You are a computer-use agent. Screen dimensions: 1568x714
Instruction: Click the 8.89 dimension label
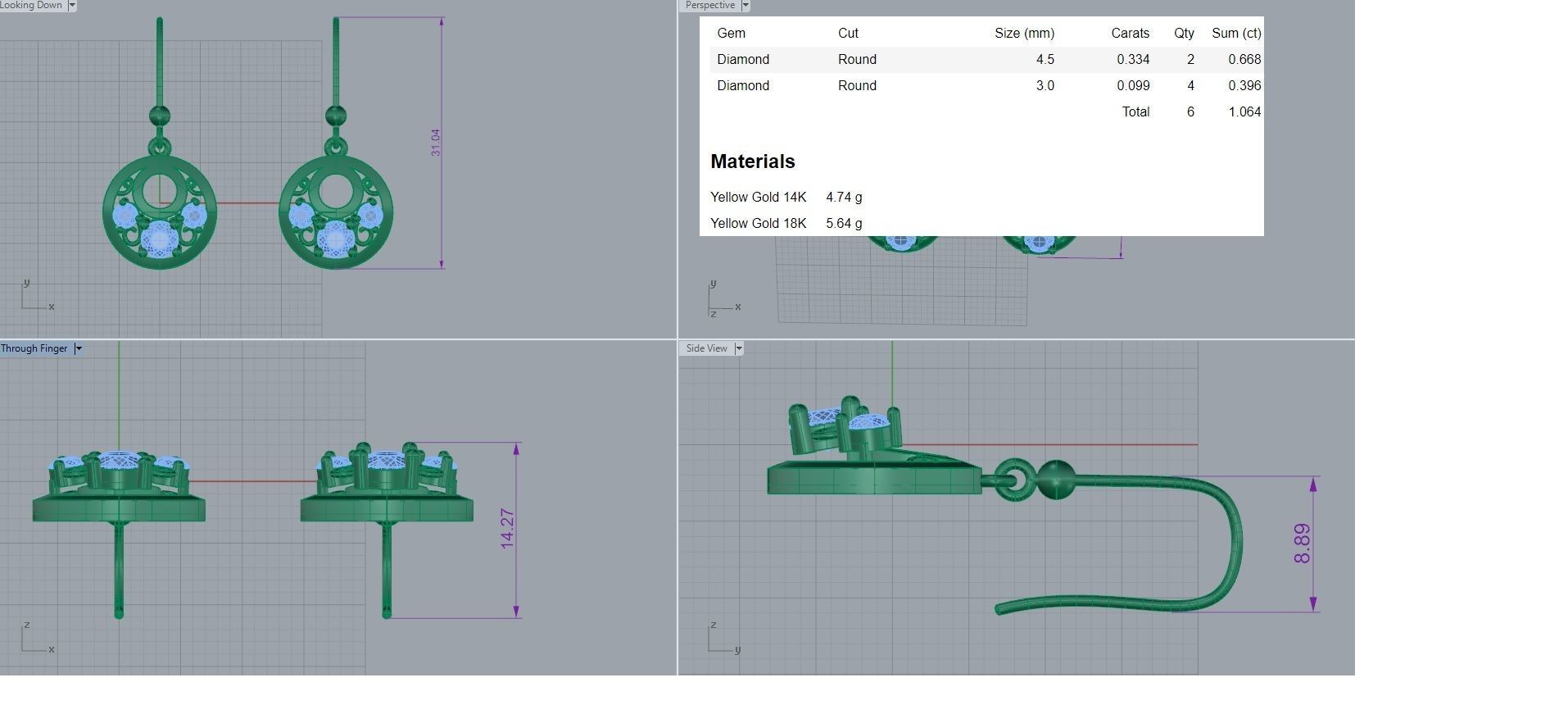[1303, 544]
